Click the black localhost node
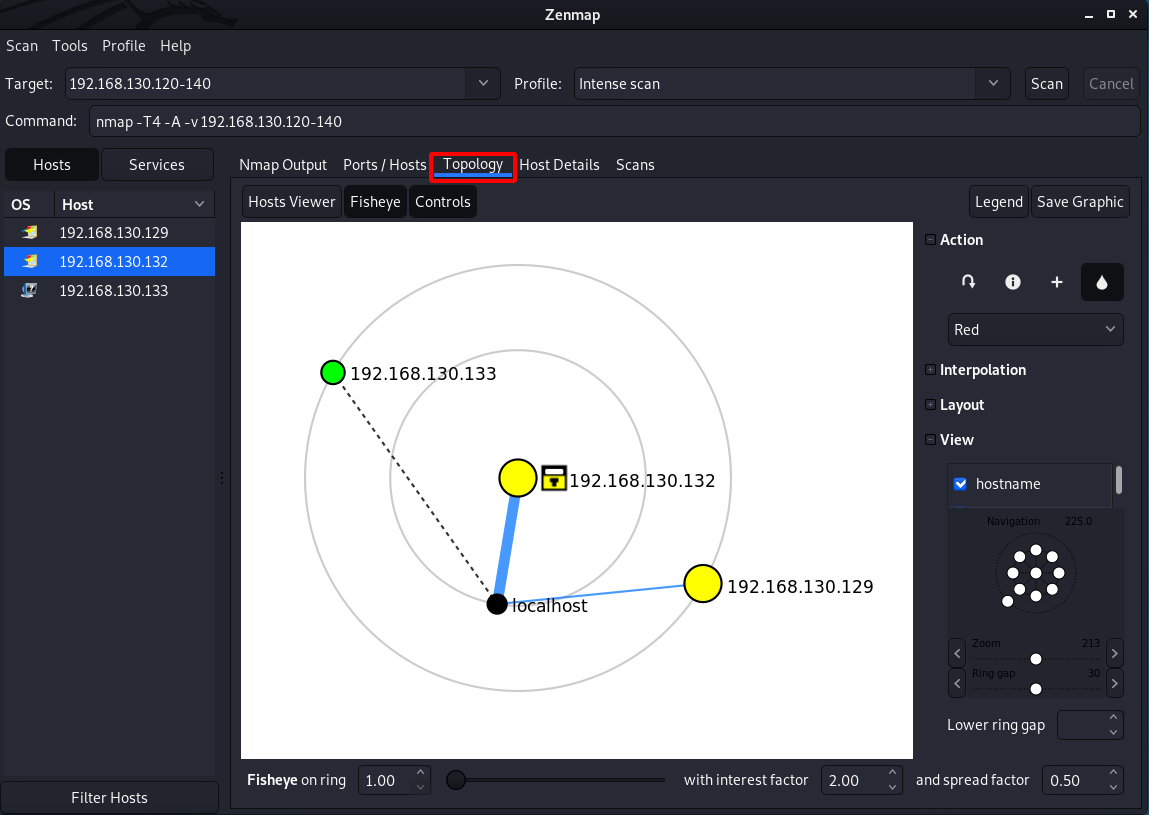 497,604
